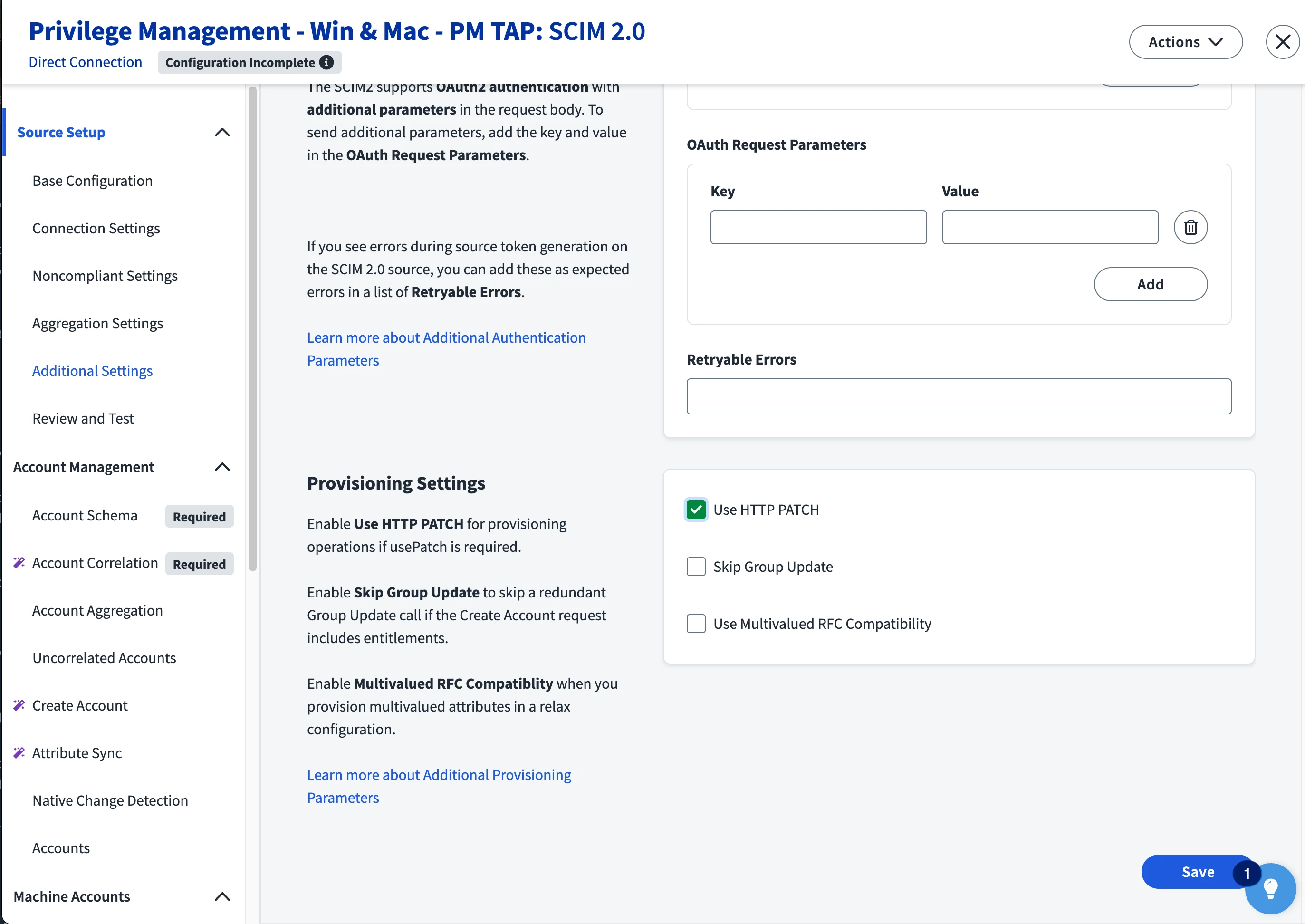
Task: Click into the OAuth parameter Key field
Action: (x=818, y=227)
